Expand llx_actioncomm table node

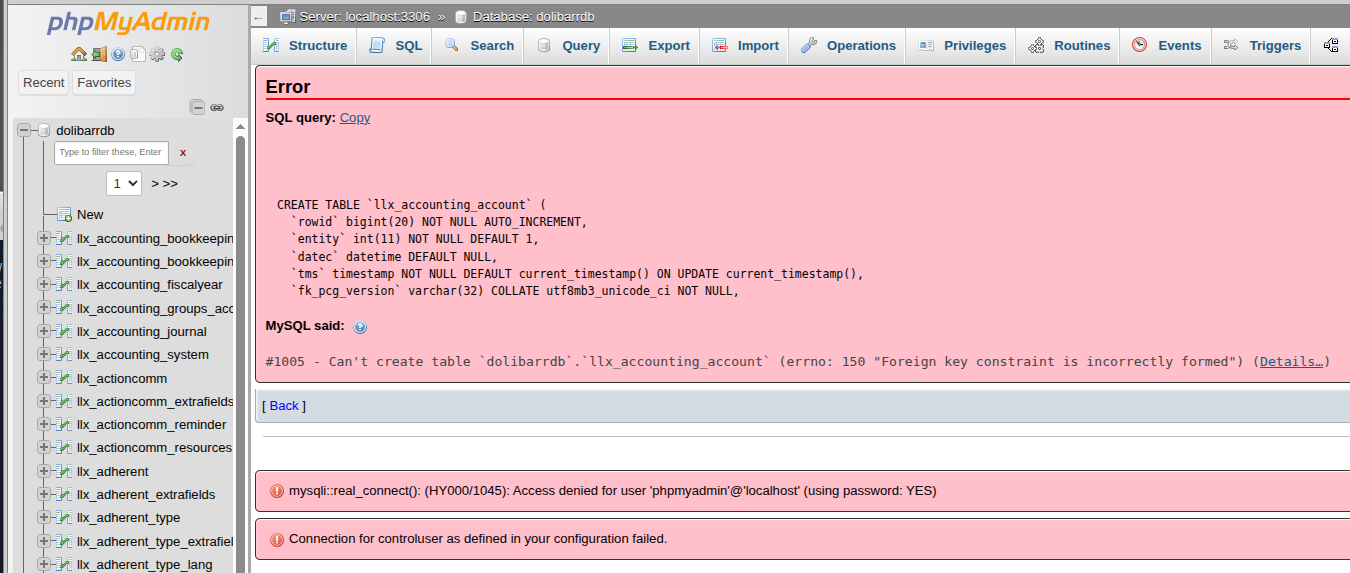tap(44, 378)
